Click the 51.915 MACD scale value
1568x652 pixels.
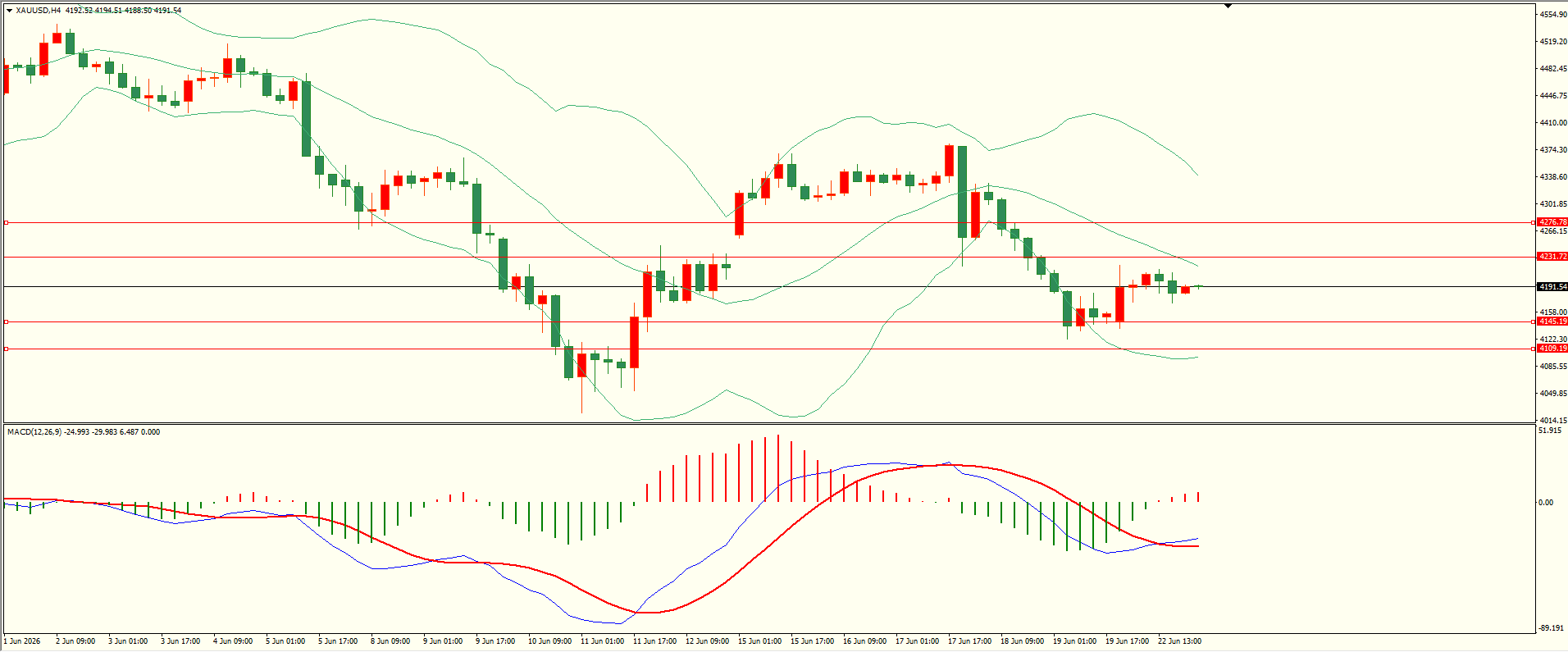(1550, 431)
